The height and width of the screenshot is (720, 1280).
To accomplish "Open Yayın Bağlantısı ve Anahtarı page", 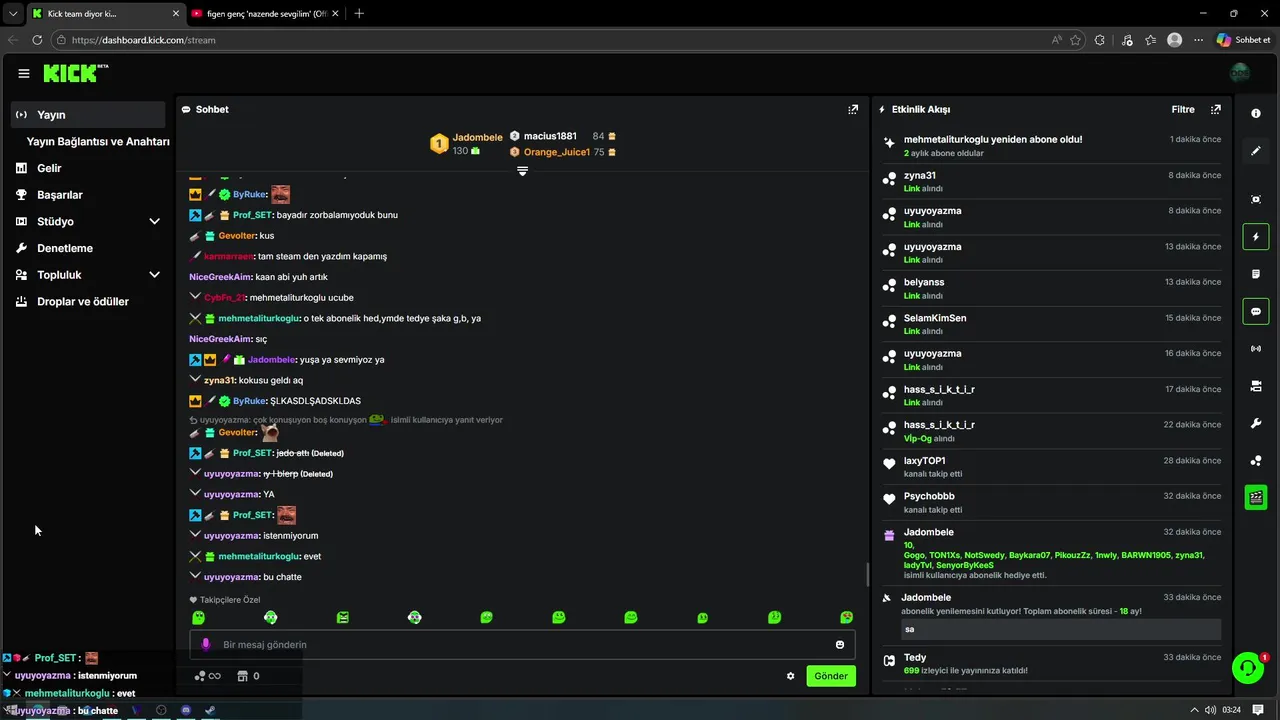I will (x=98, y=142).
